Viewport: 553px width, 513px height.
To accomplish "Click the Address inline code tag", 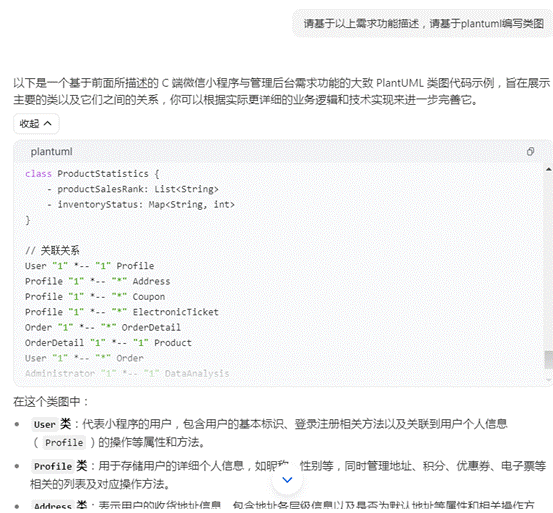I will pyautogui.click(x=53, y=506).
